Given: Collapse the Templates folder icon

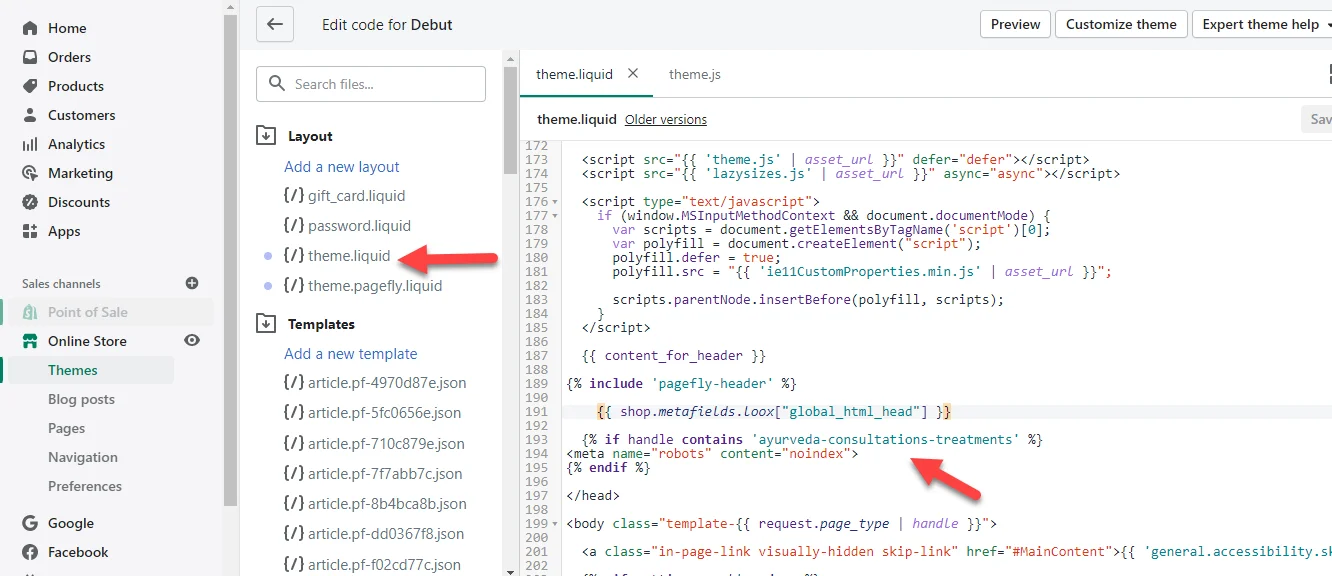Looking at the screenshot, I should pyautogui.click(x=266, y=323).
